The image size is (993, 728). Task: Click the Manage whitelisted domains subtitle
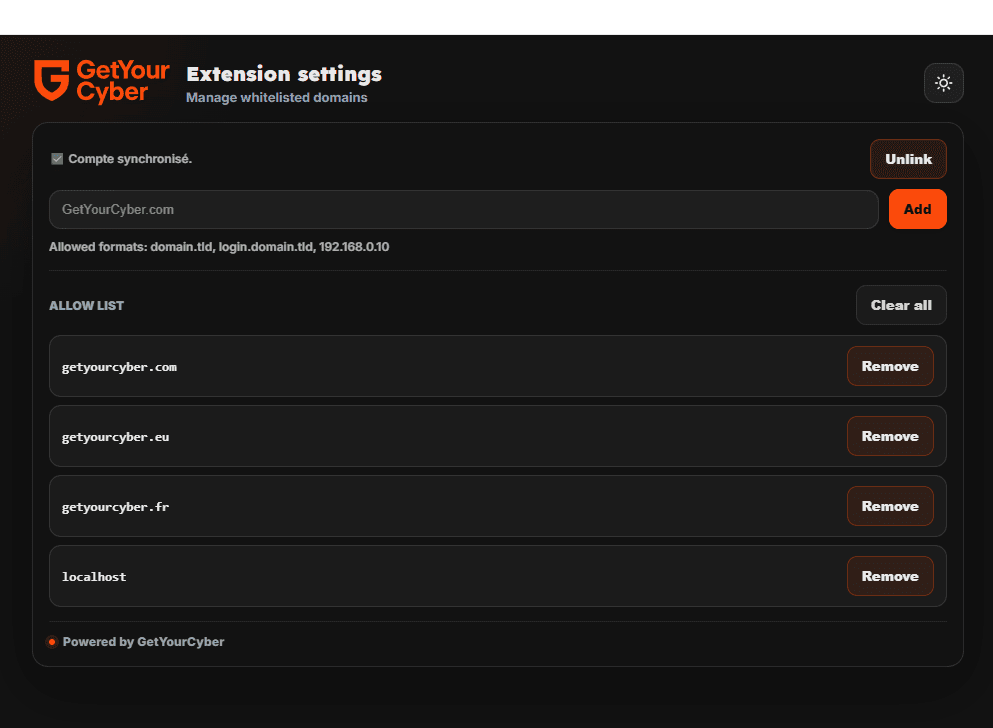(x=277, y=97)
